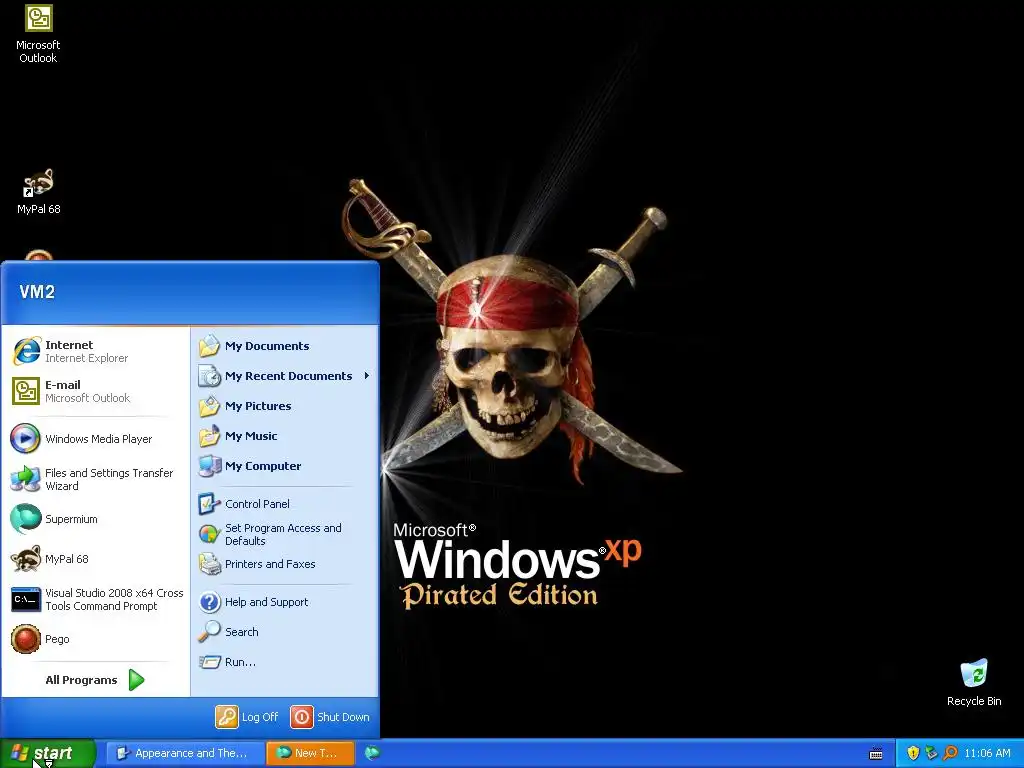Open Search from the Start menu
This screenshot has width=1024, height=768.
coord(285,632)
